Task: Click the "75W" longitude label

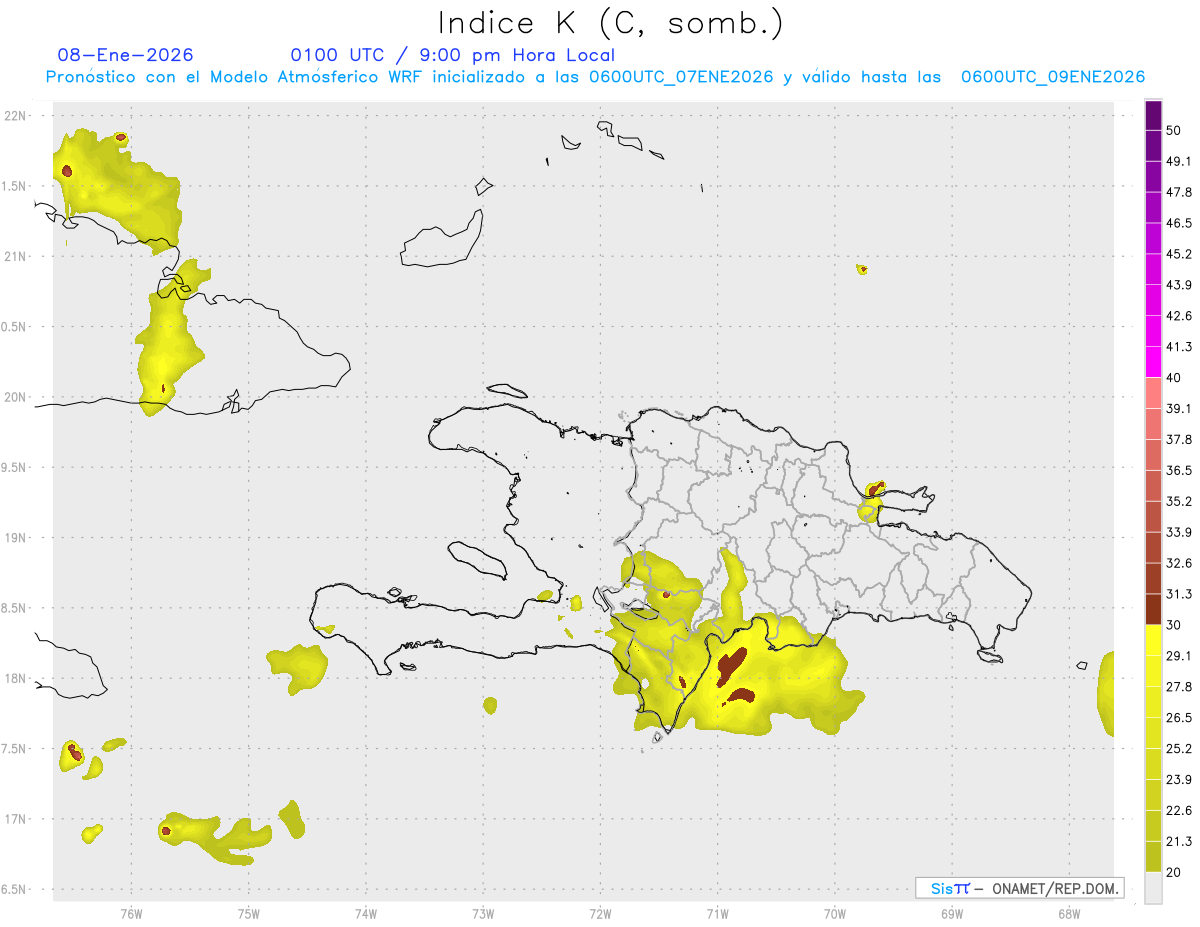Action: pos(249,914)
